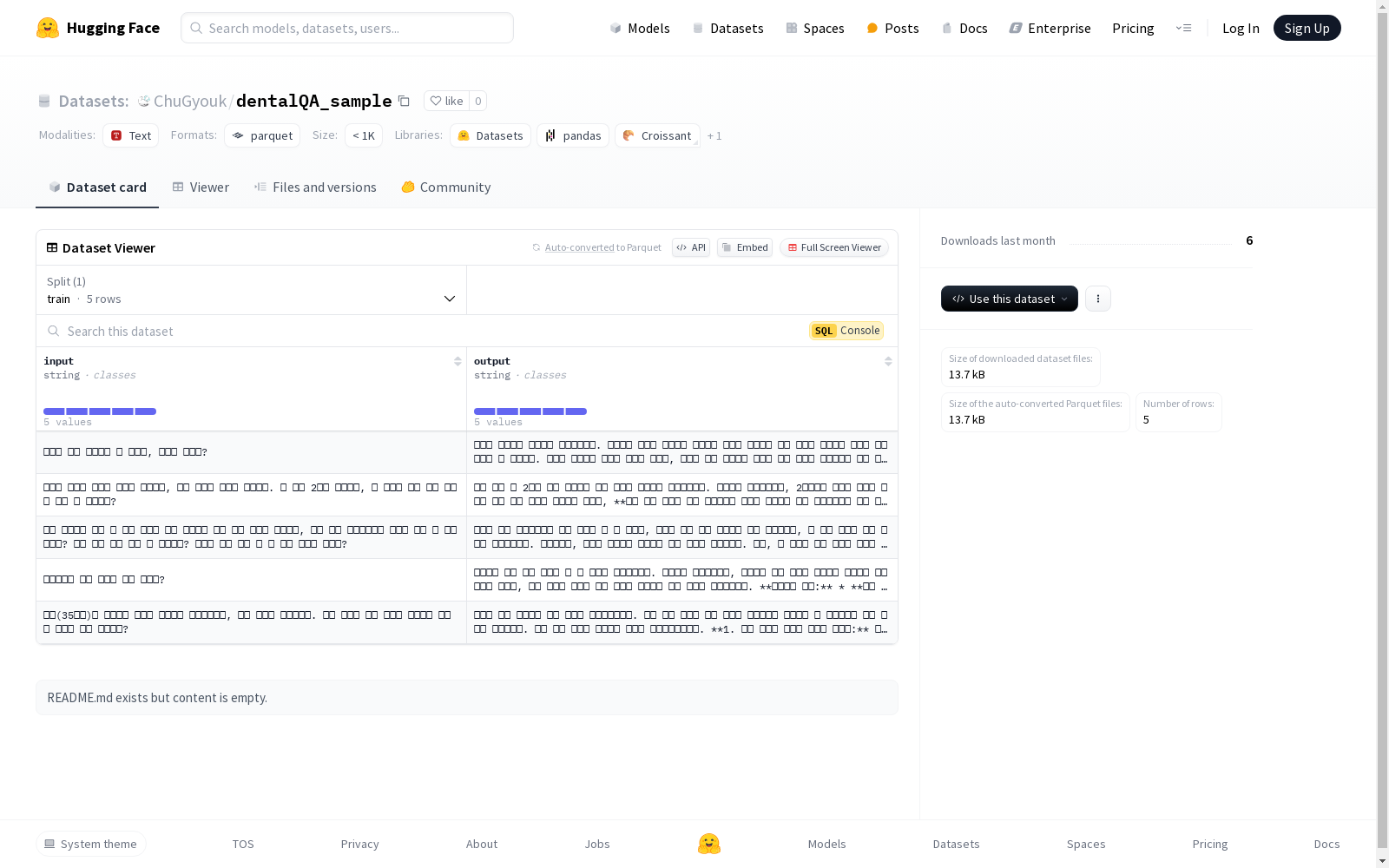Open the Community tab
Screen dimensions: 1389x868
point(446,187)
